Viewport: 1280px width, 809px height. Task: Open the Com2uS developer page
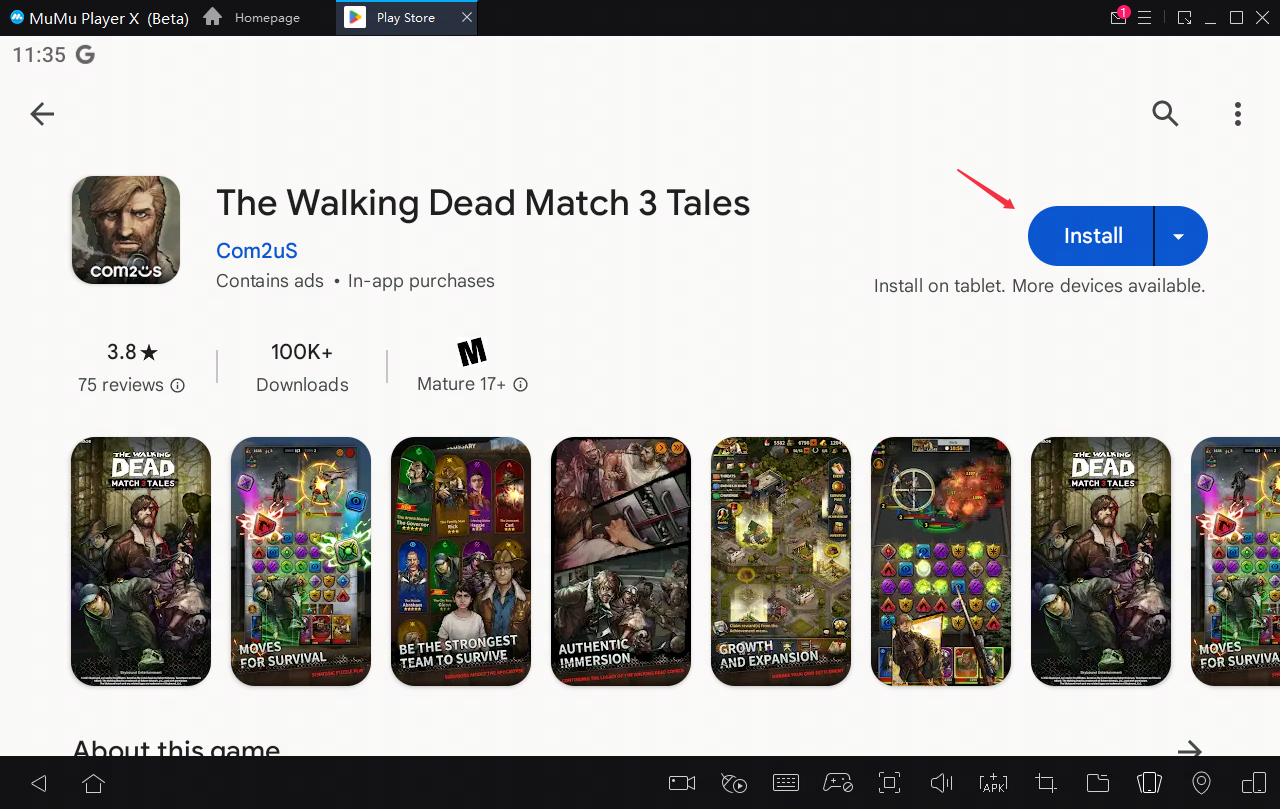pos(257,251)
